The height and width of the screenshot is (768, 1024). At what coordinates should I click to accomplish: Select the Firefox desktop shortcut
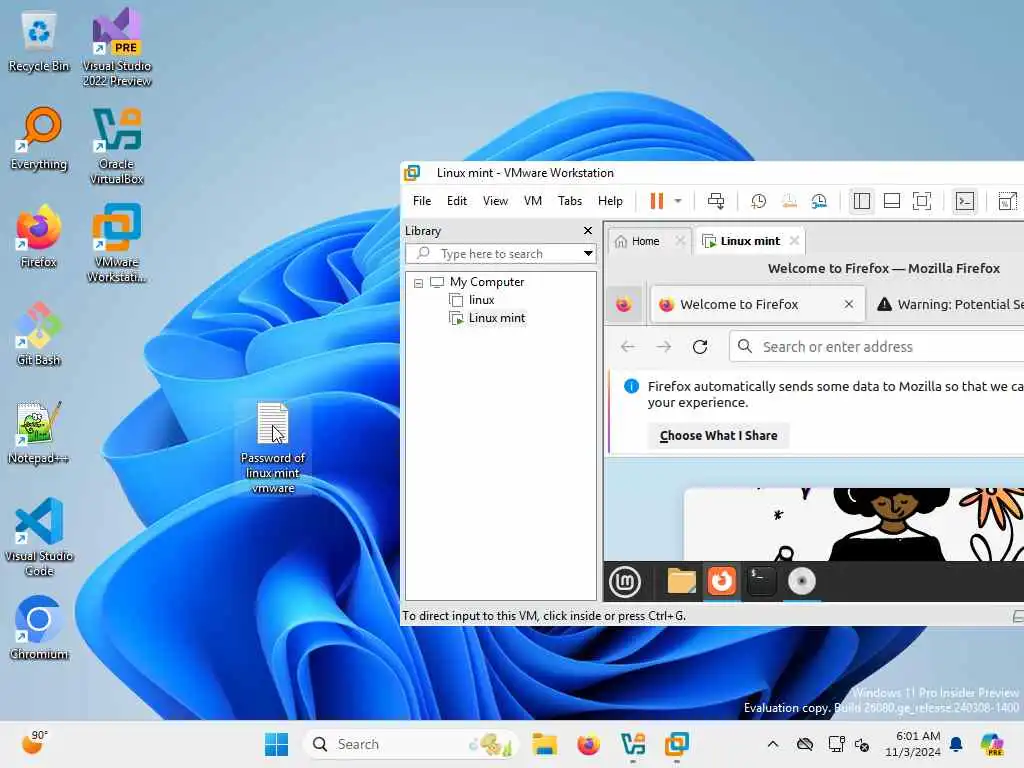click(x=39, y=236)
